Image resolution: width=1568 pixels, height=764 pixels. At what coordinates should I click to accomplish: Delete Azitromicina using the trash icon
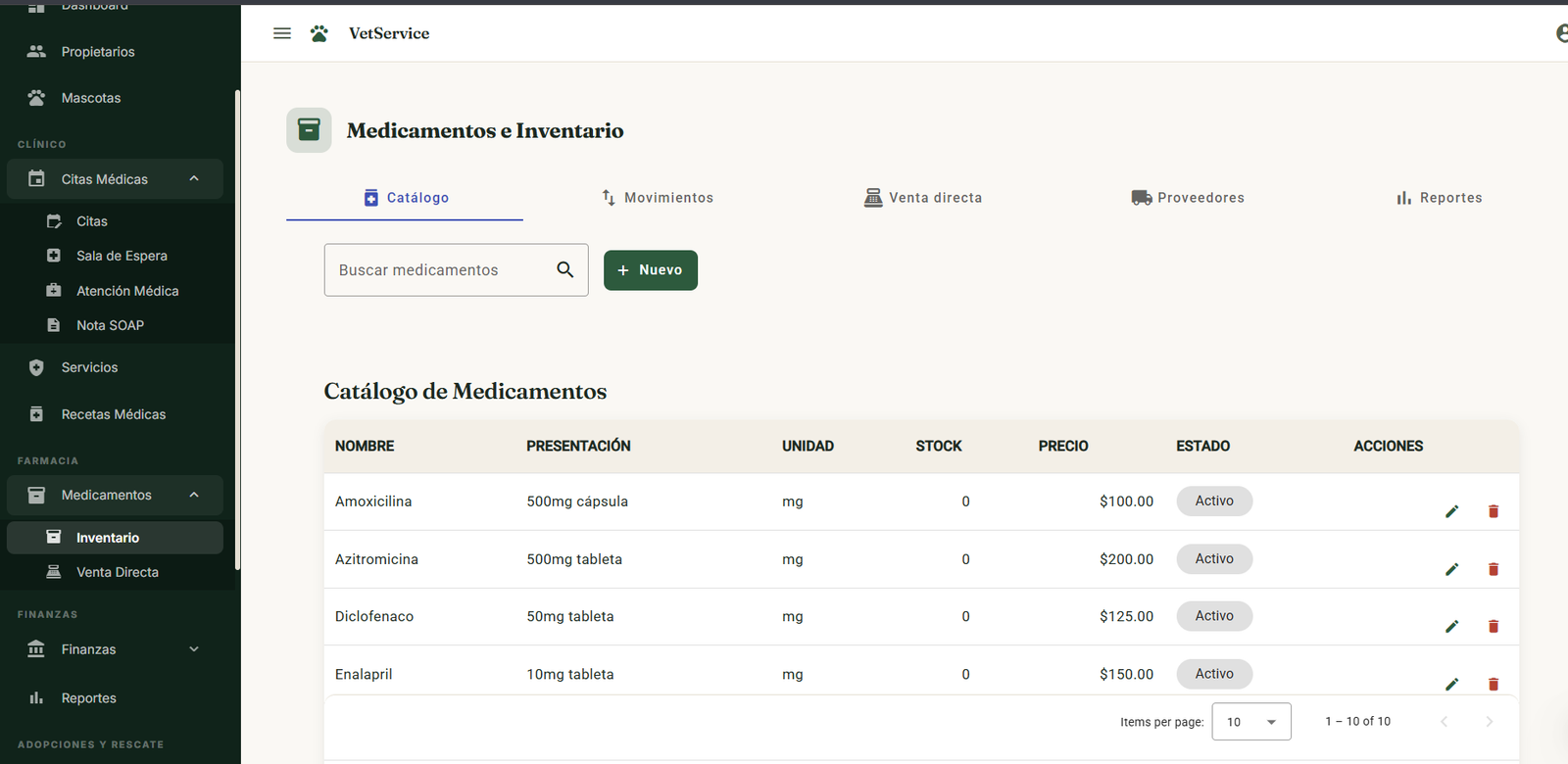1494,569
